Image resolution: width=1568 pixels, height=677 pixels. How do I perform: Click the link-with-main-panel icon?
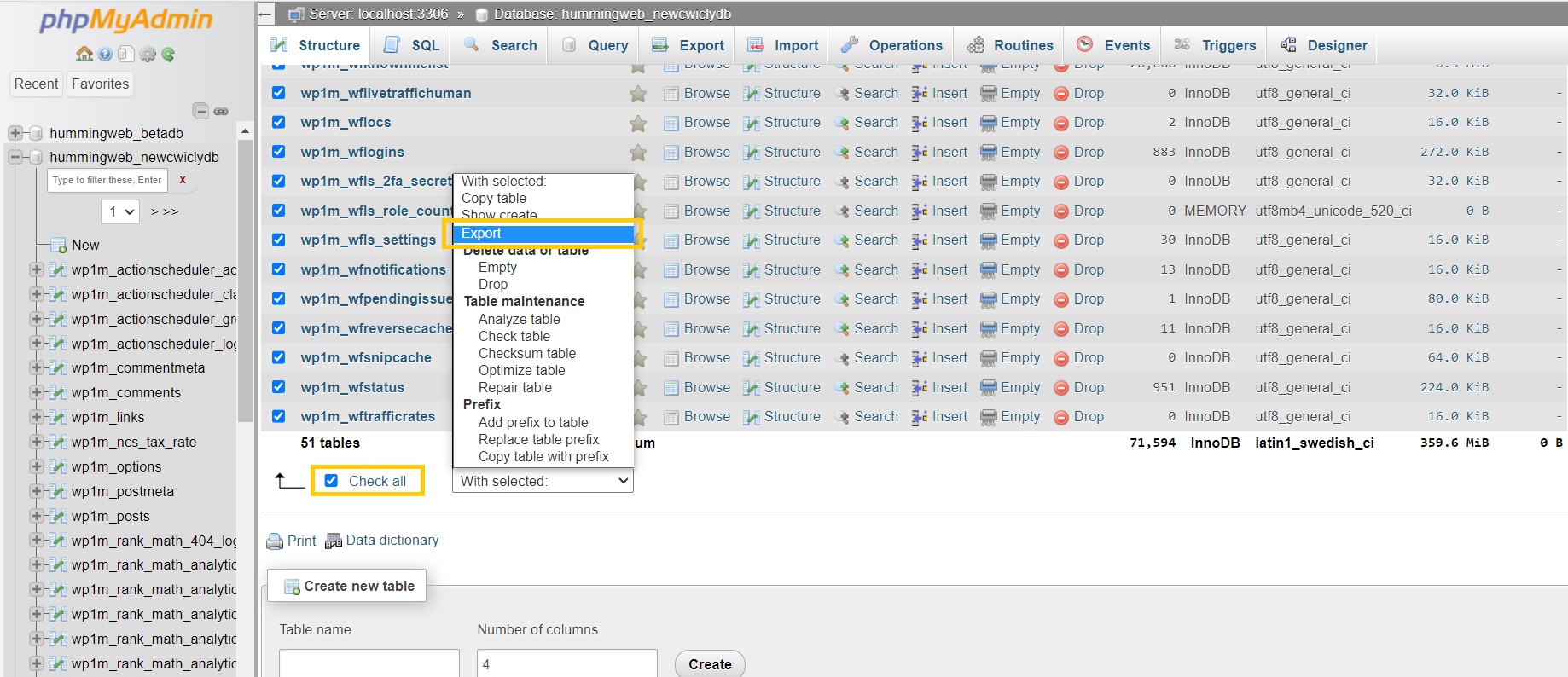point(221,111)
